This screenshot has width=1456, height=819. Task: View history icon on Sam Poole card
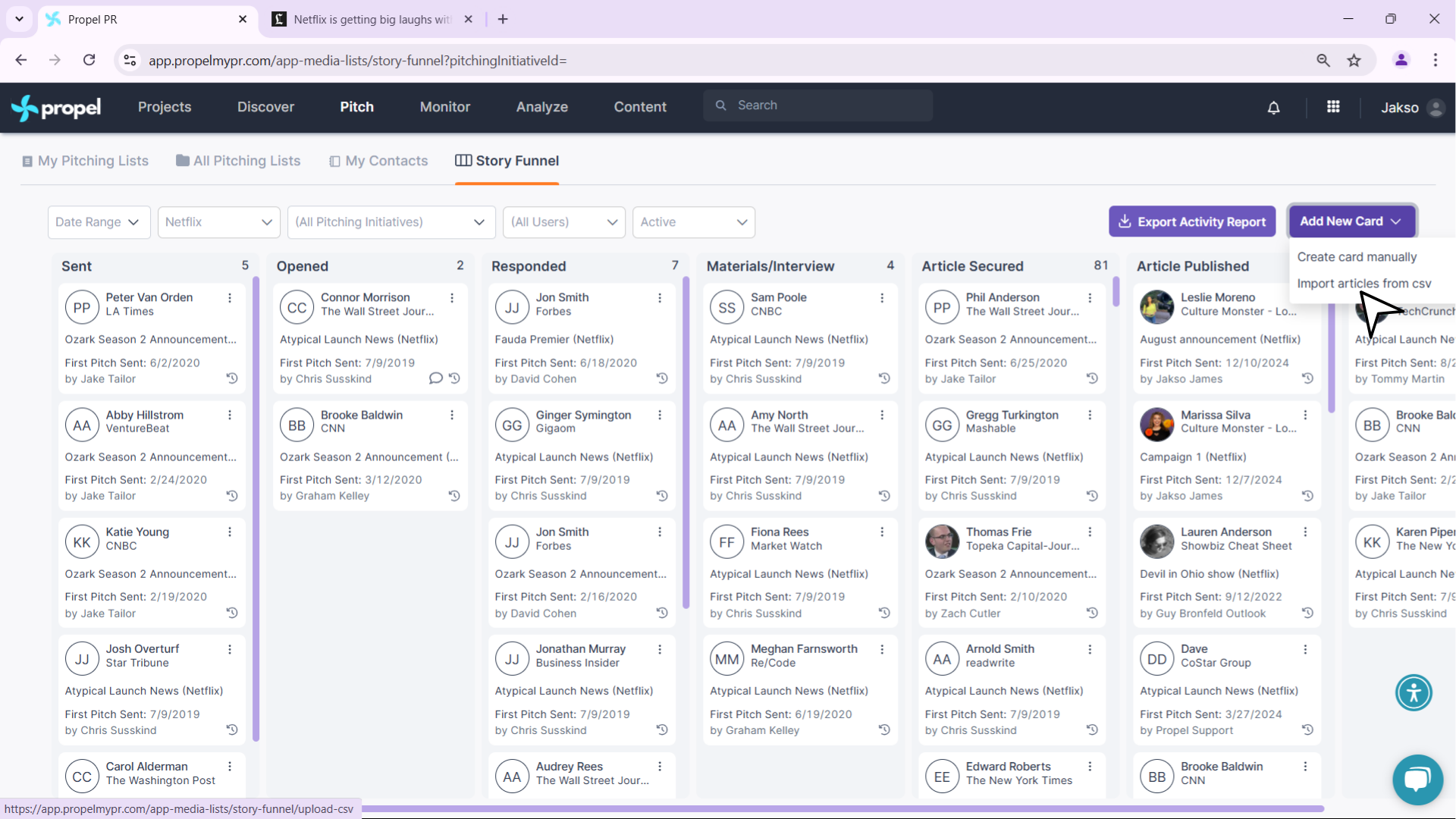tap(884, 378)
